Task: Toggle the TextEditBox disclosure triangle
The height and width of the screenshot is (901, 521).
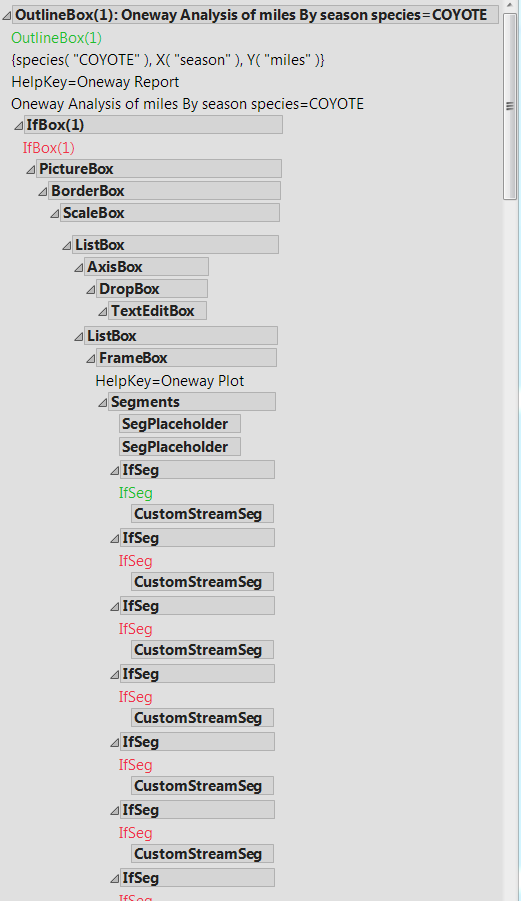Action: [103, 312]
